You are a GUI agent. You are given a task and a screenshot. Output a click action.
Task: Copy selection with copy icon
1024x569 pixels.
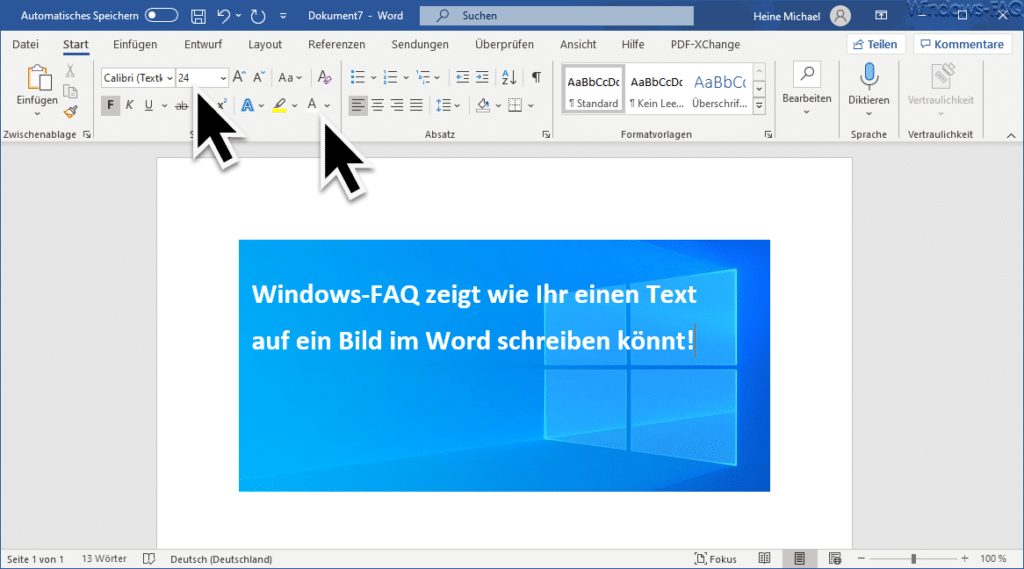point(70,91)
